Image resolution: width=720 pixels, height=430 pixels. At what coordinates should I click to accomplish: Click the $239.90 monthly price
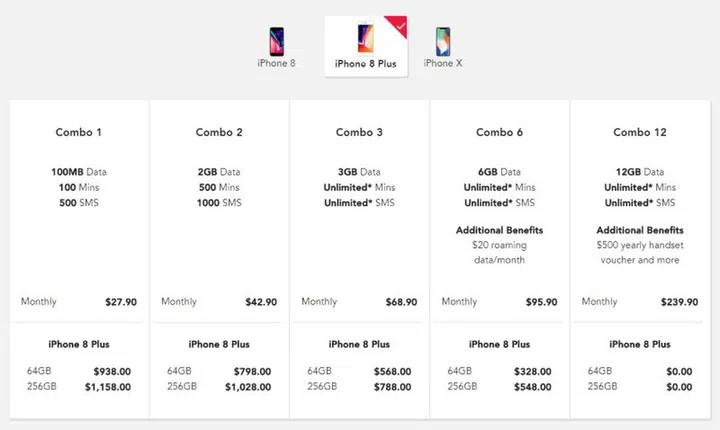coord(678,302)
